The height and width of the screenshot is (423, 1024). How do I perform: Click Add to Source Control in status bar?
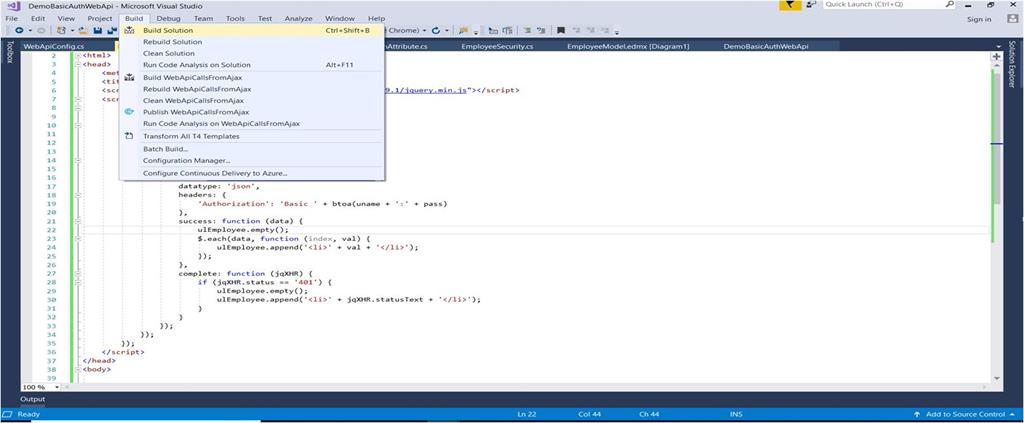(x=963, y=415)
